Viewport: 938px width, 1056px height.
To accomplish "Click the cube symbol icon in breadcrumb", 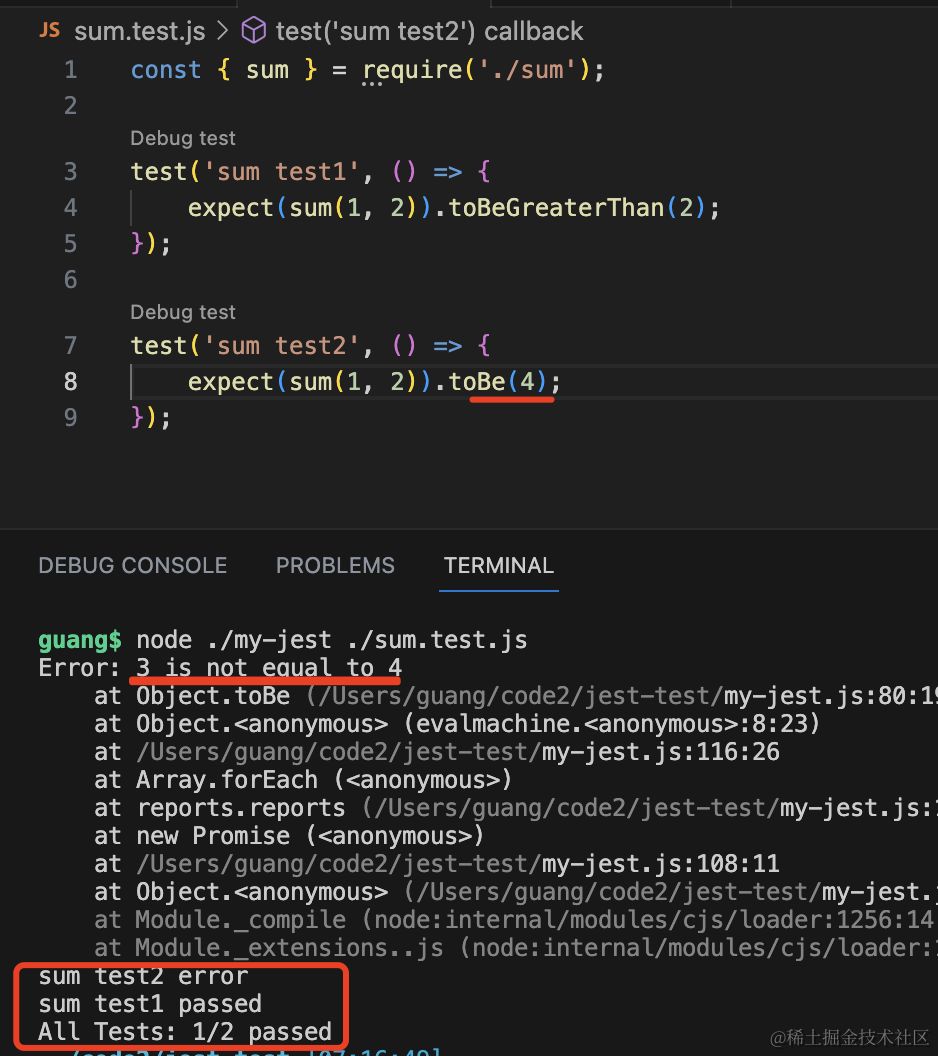I will [254, 31].
